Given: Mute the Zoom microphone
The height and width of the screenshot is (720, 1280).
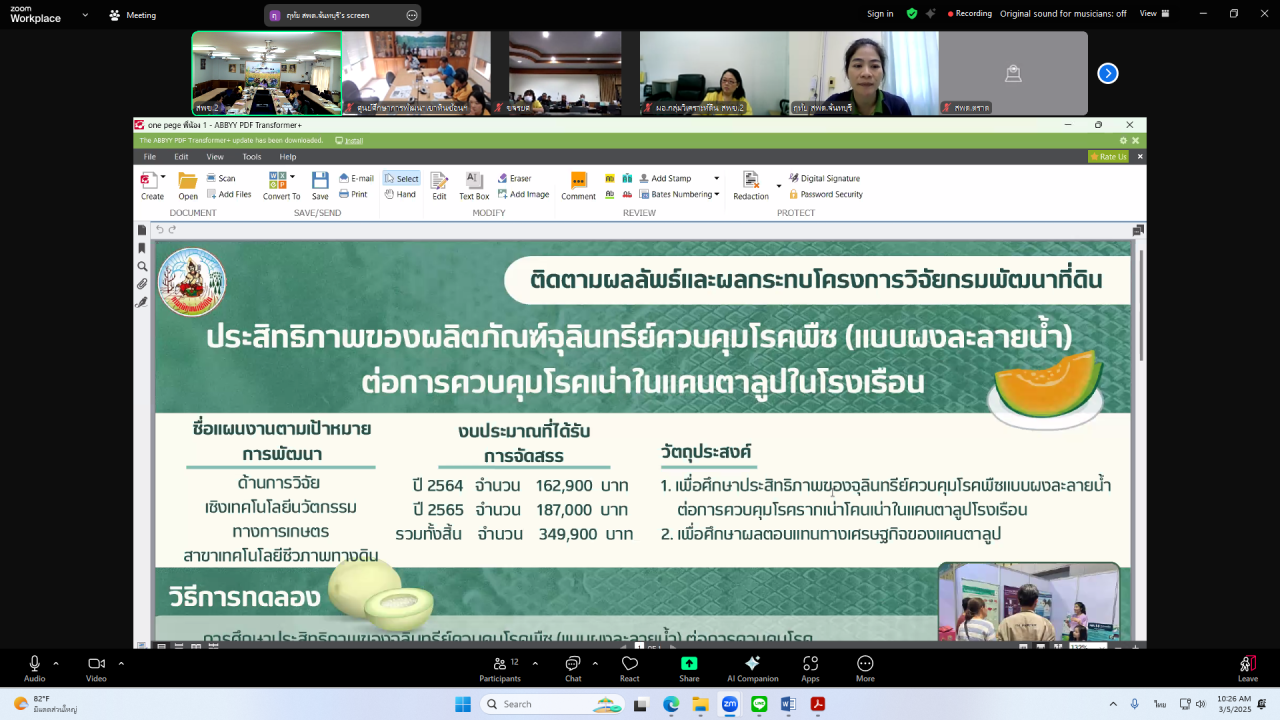Looking at the screenshot, I should (33, 662).
